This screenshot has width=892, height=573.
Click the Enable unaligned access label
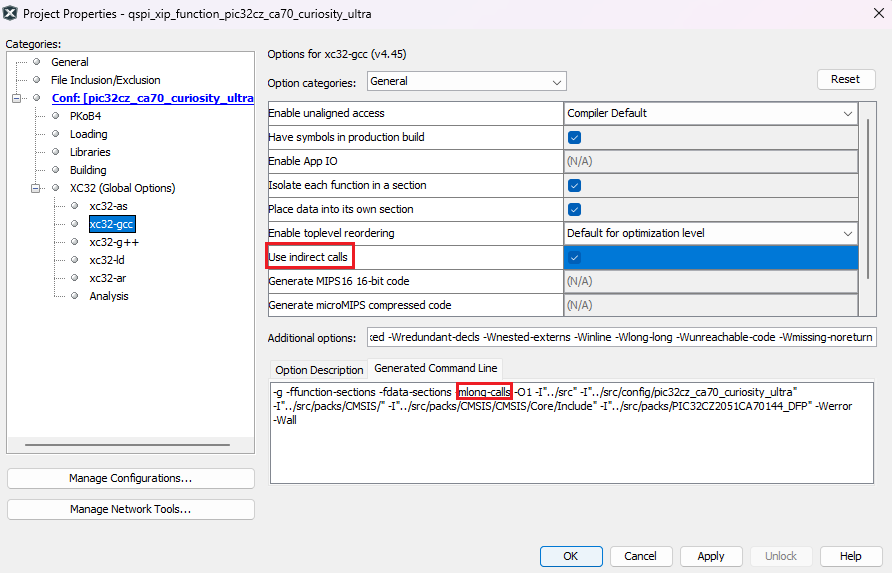[326, 113]
